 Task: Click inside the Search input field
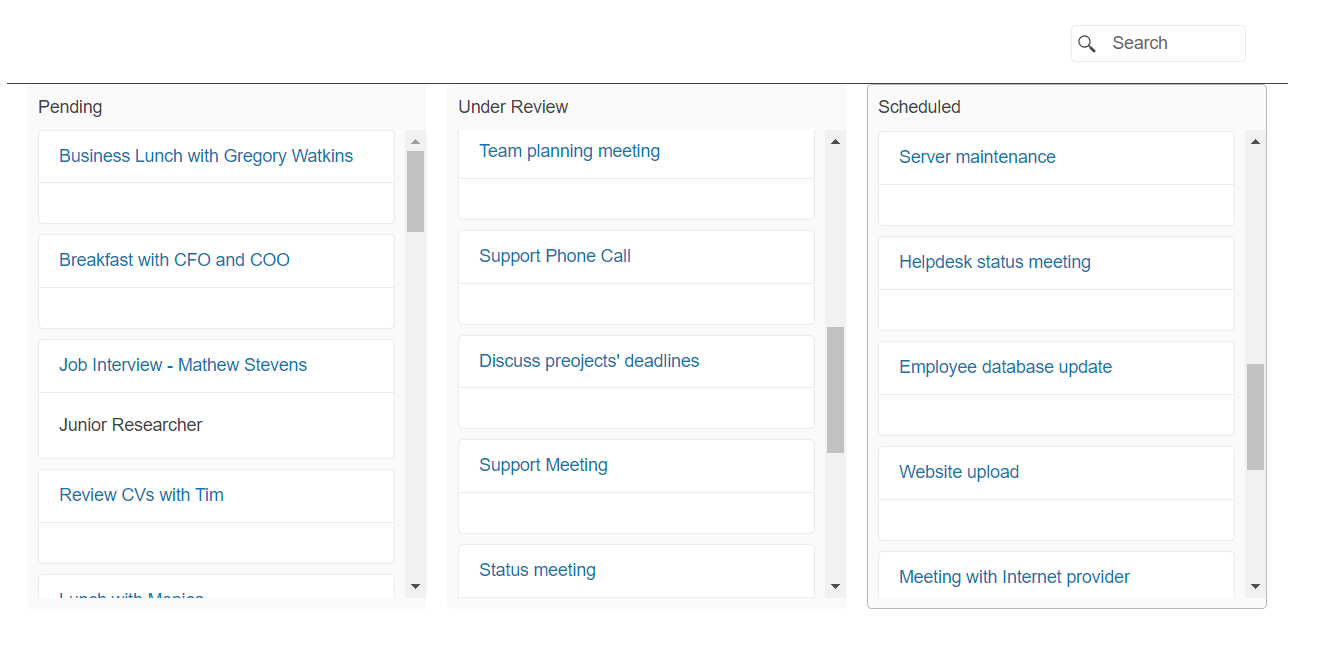pyautogui.click(x=1170, y=43)
